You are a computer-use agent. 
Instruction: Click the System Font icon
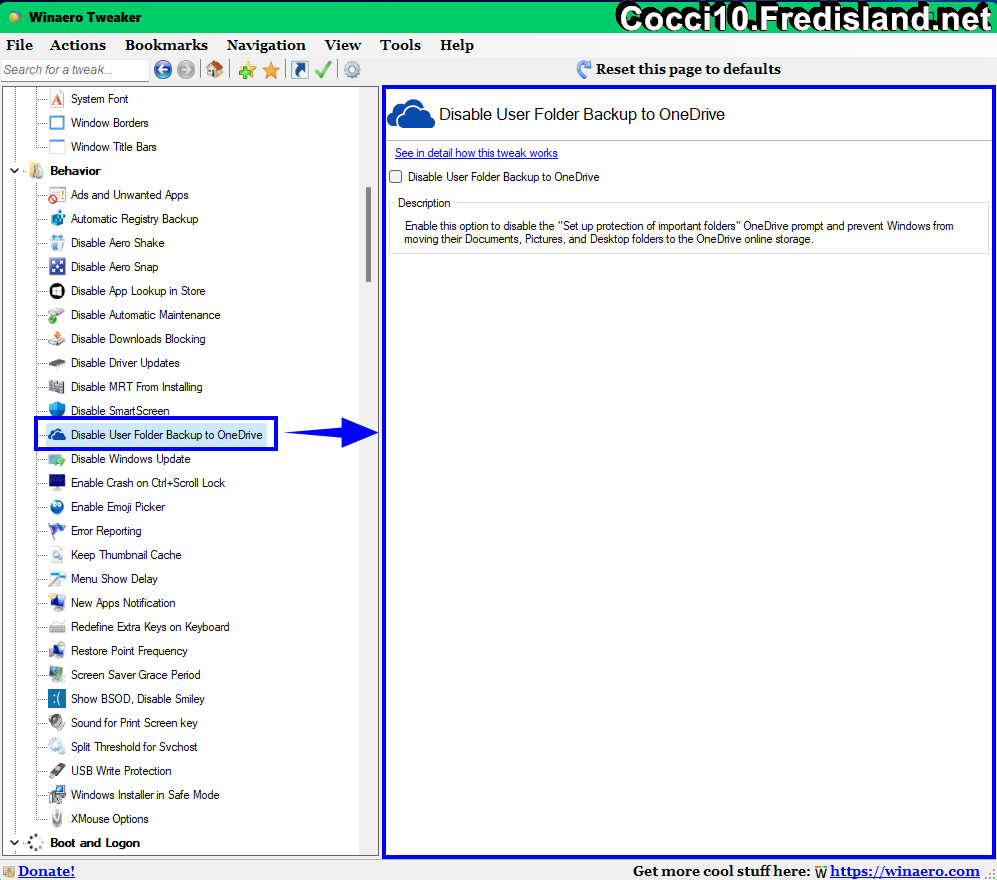point(57,99)
